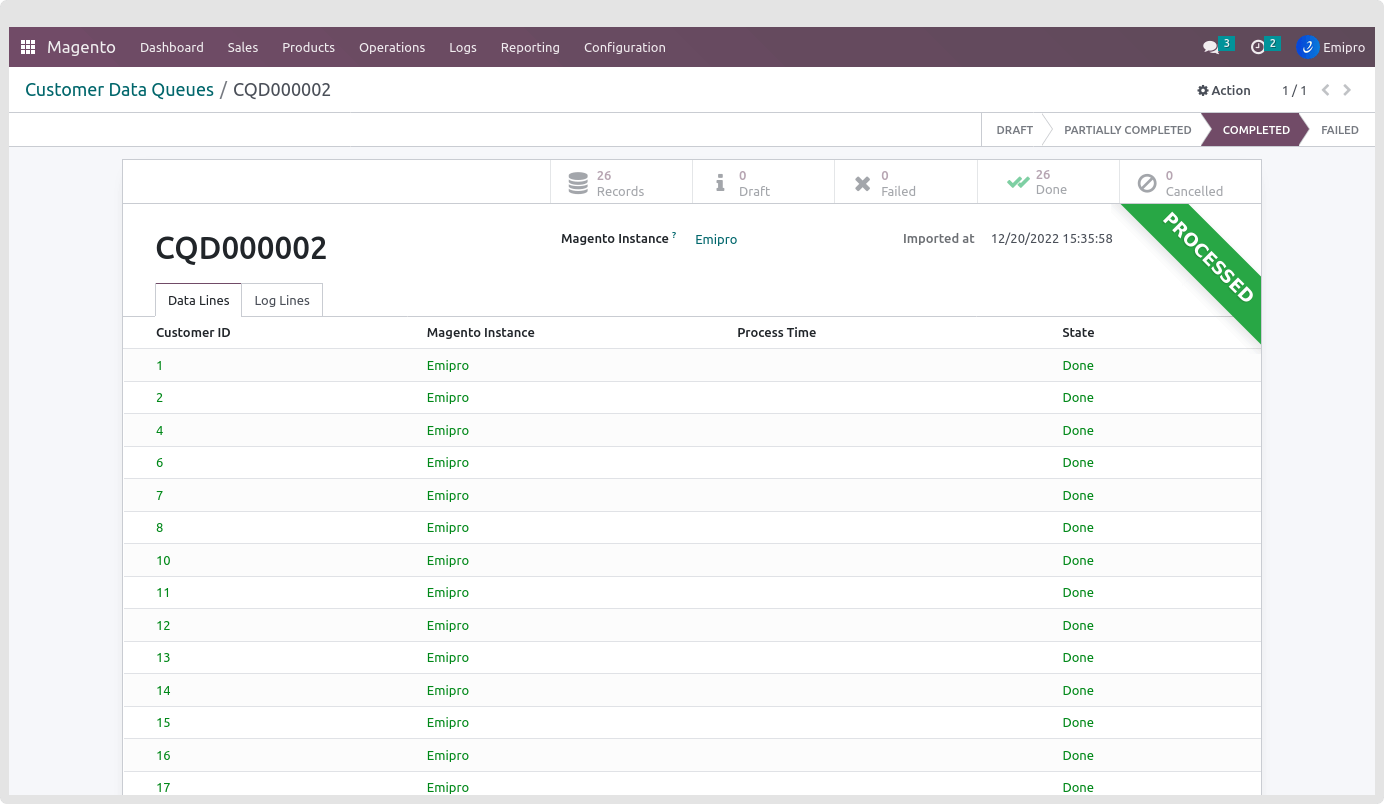The image size is (1384, 804).
Task: Open the data line for customer 10
Action: [x=163, y=560]
